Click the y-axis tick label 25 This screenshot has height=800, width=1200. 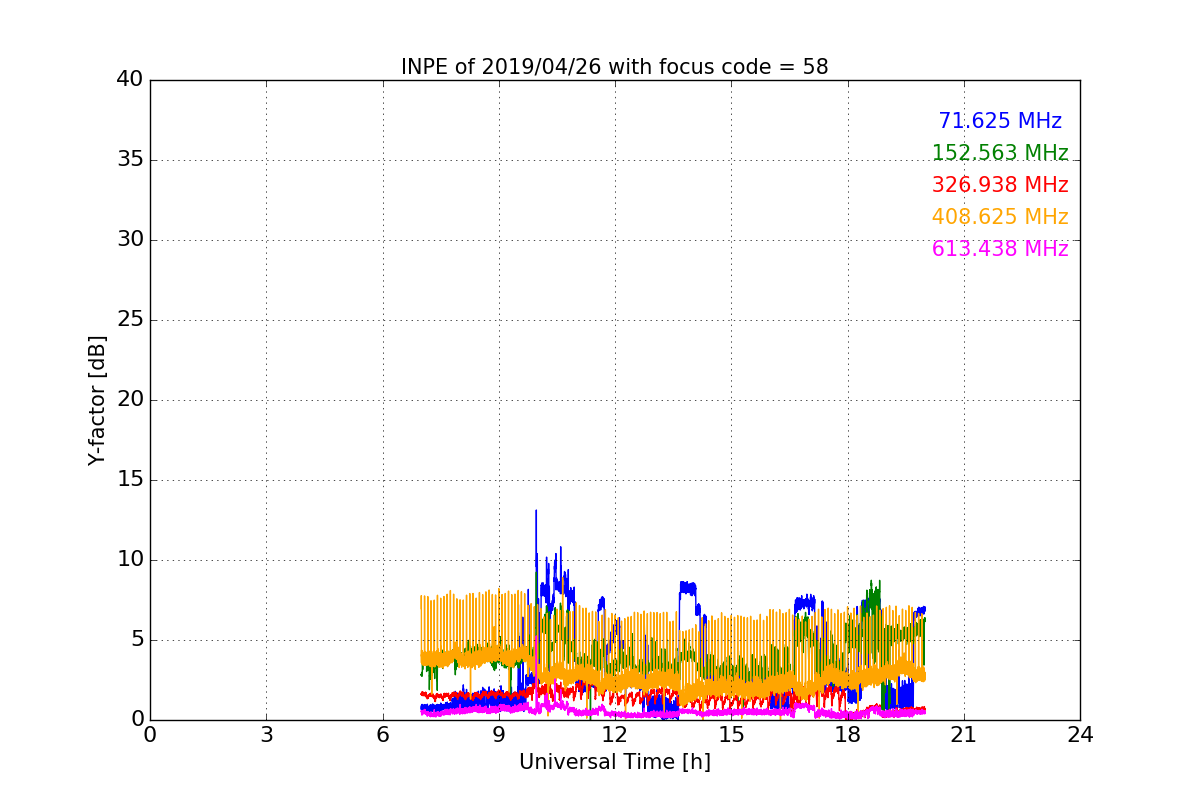click(130, 320)
